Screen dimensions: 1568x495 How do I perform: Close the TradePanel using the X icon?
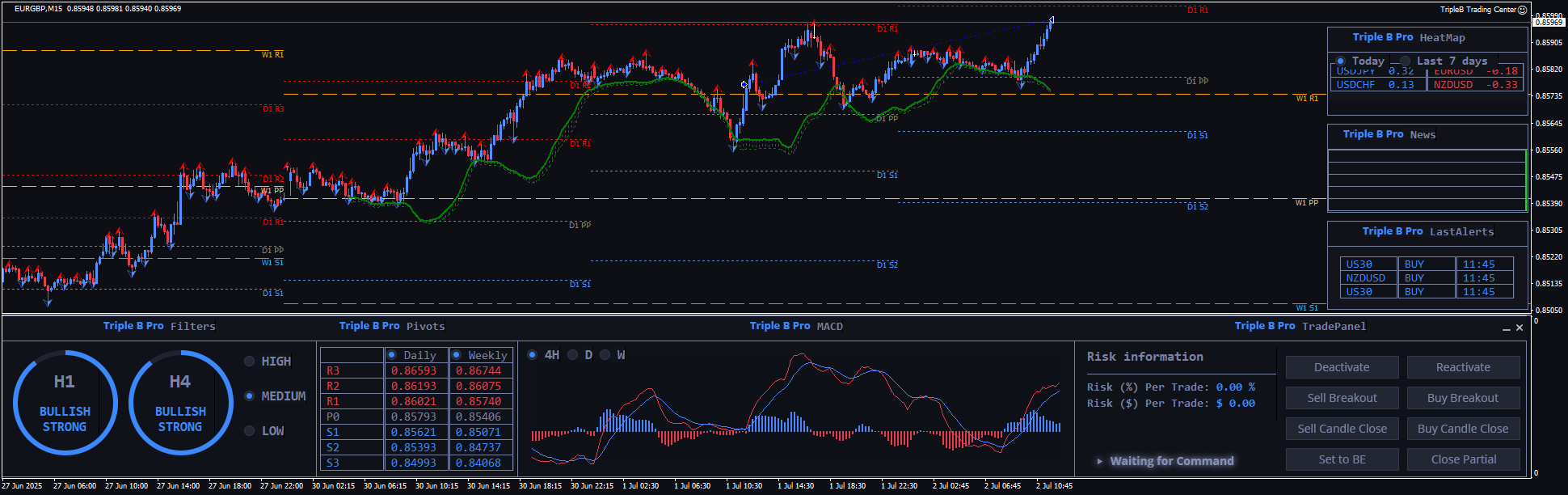1520,328
